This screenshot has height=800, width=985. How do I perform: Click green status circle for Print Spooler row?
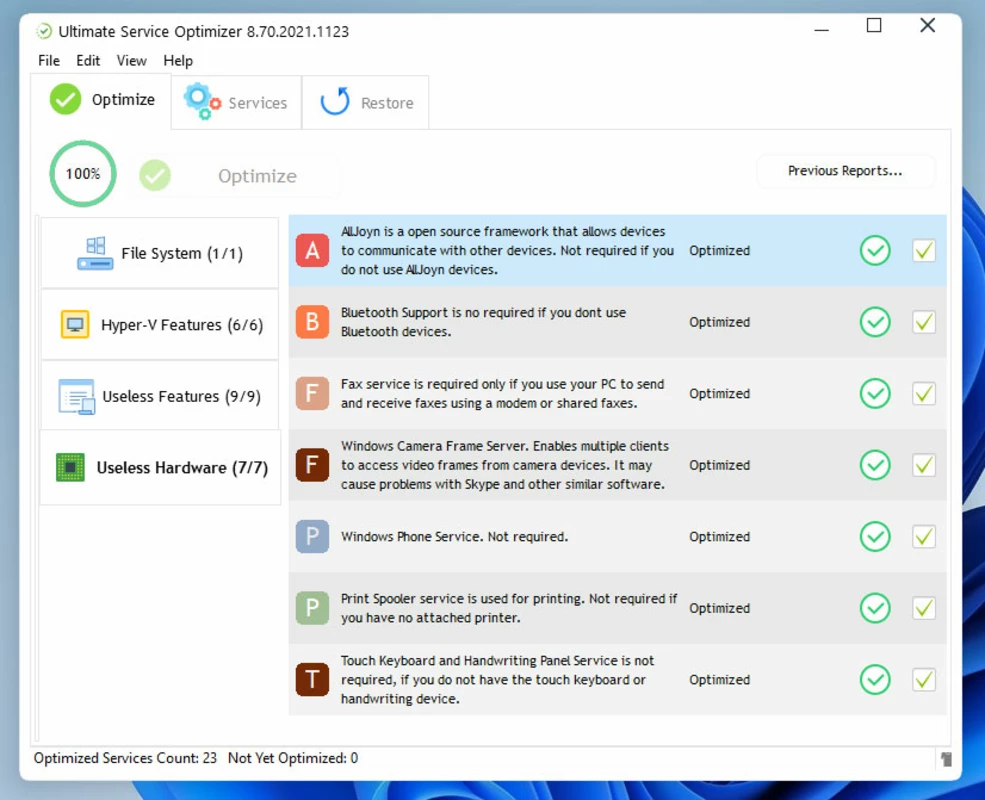875,608
